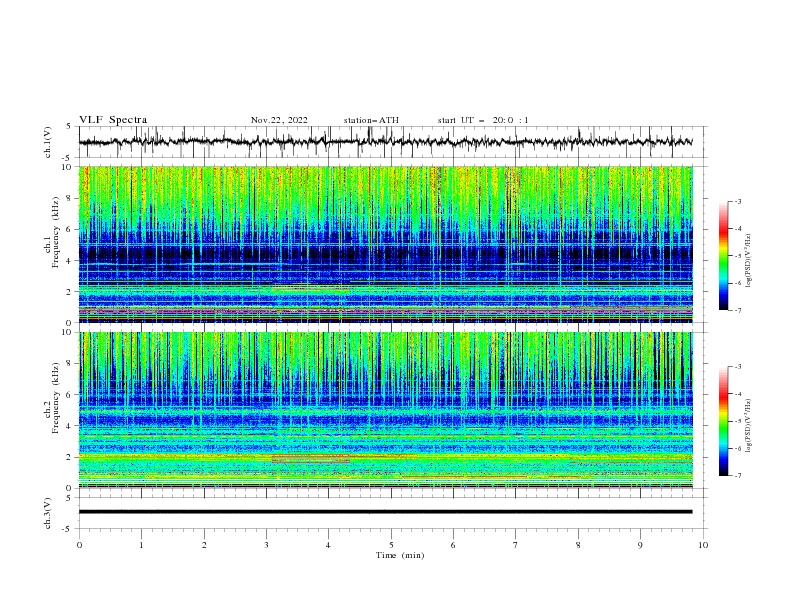This screenshot has height=612, width=792.
Task: Click the ch.2 spectrogram panel
Action: tap(385, 410)
